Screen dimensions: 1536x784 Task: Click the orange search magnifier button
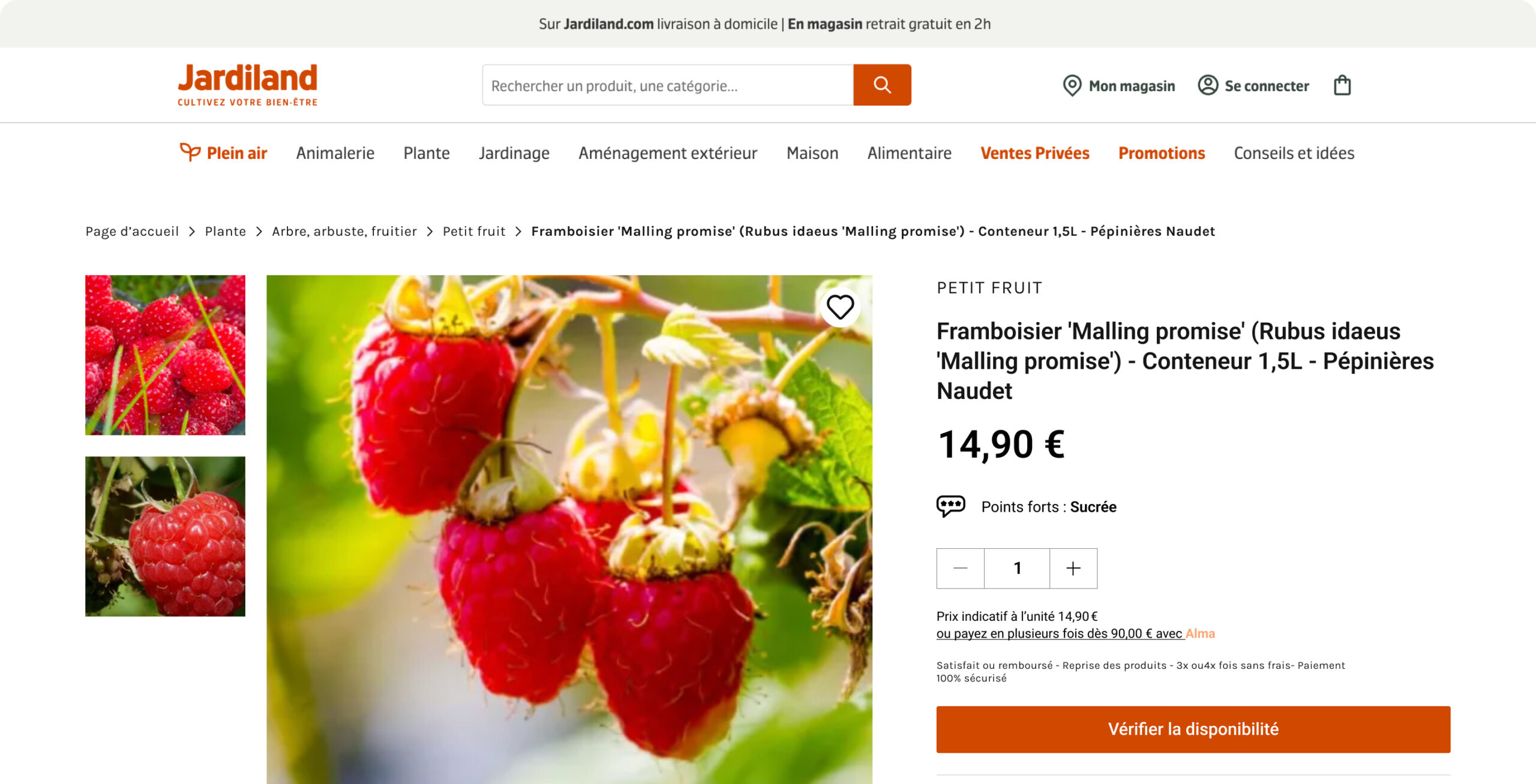(x=882, y=85)
